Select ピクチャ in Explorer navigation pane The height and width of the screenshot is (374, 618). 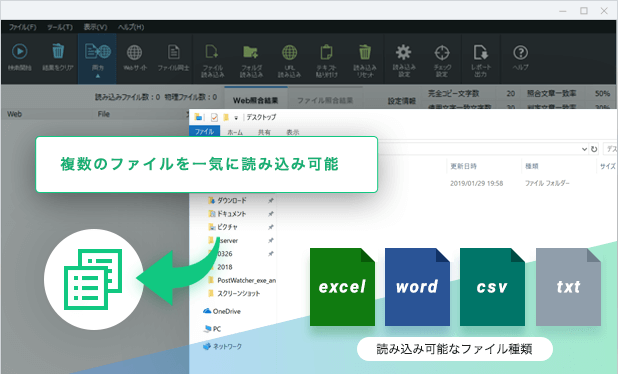click(223, 227)
